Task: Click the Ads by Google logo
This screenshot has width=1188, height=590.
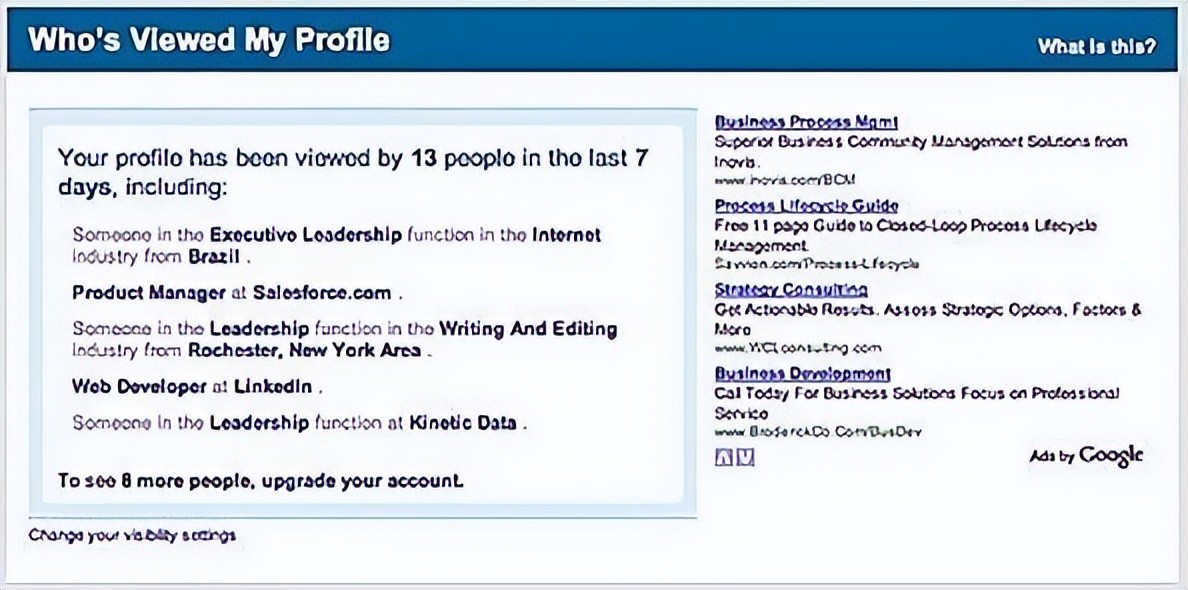Action: click(x=1086, y=456)
